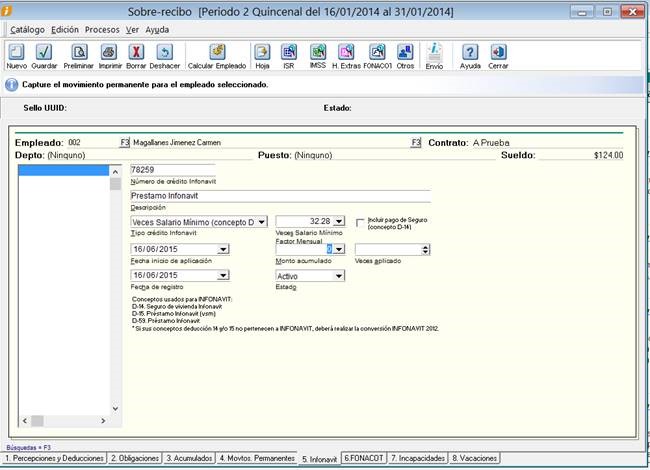Click right arrow of list horizontal scrollbar
This screenshot has width=650, height=470.
(103, 421)
